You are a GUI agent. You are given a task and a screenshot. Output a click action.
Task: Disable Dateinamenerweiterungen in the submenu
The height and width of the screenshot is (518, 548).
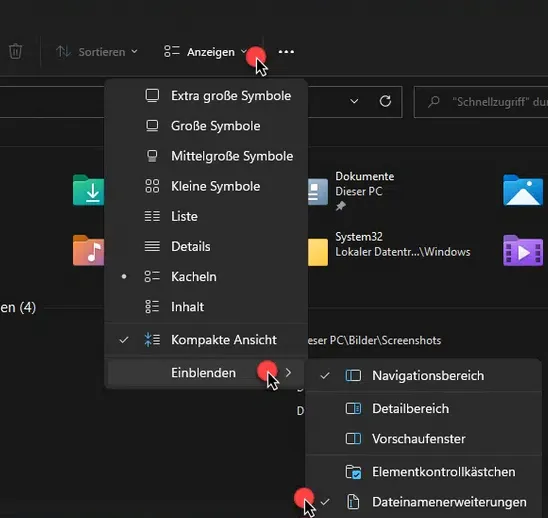point(424,502)
